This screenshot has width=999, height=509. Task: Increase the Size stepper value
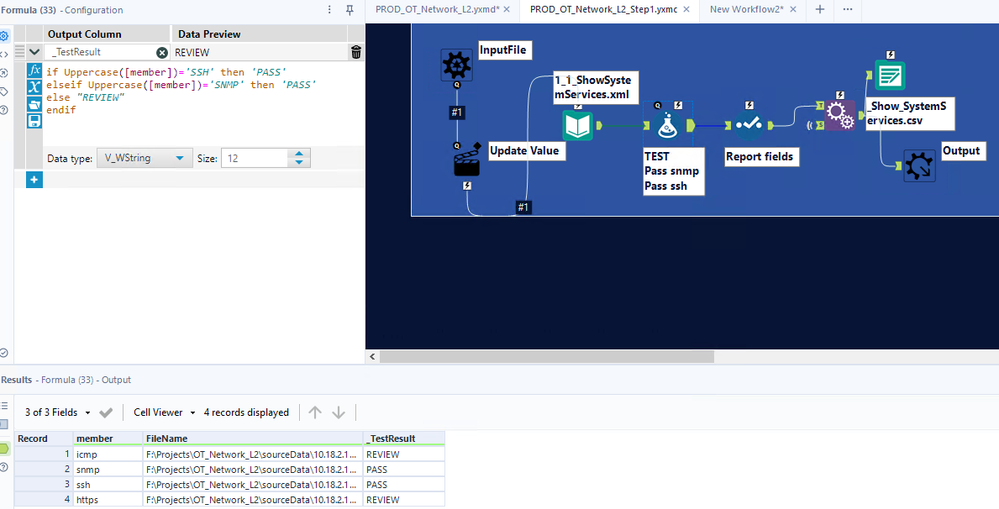299,154
